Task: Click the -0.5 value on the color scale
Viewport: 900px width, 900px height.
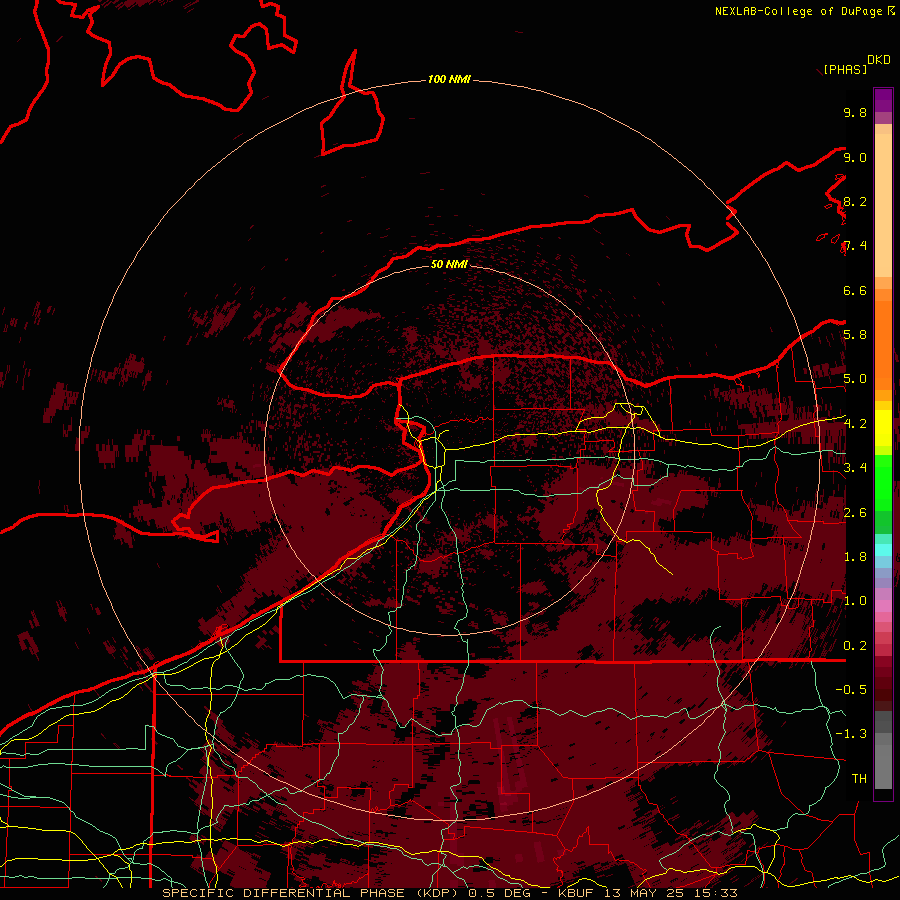Action: [851, 690]
